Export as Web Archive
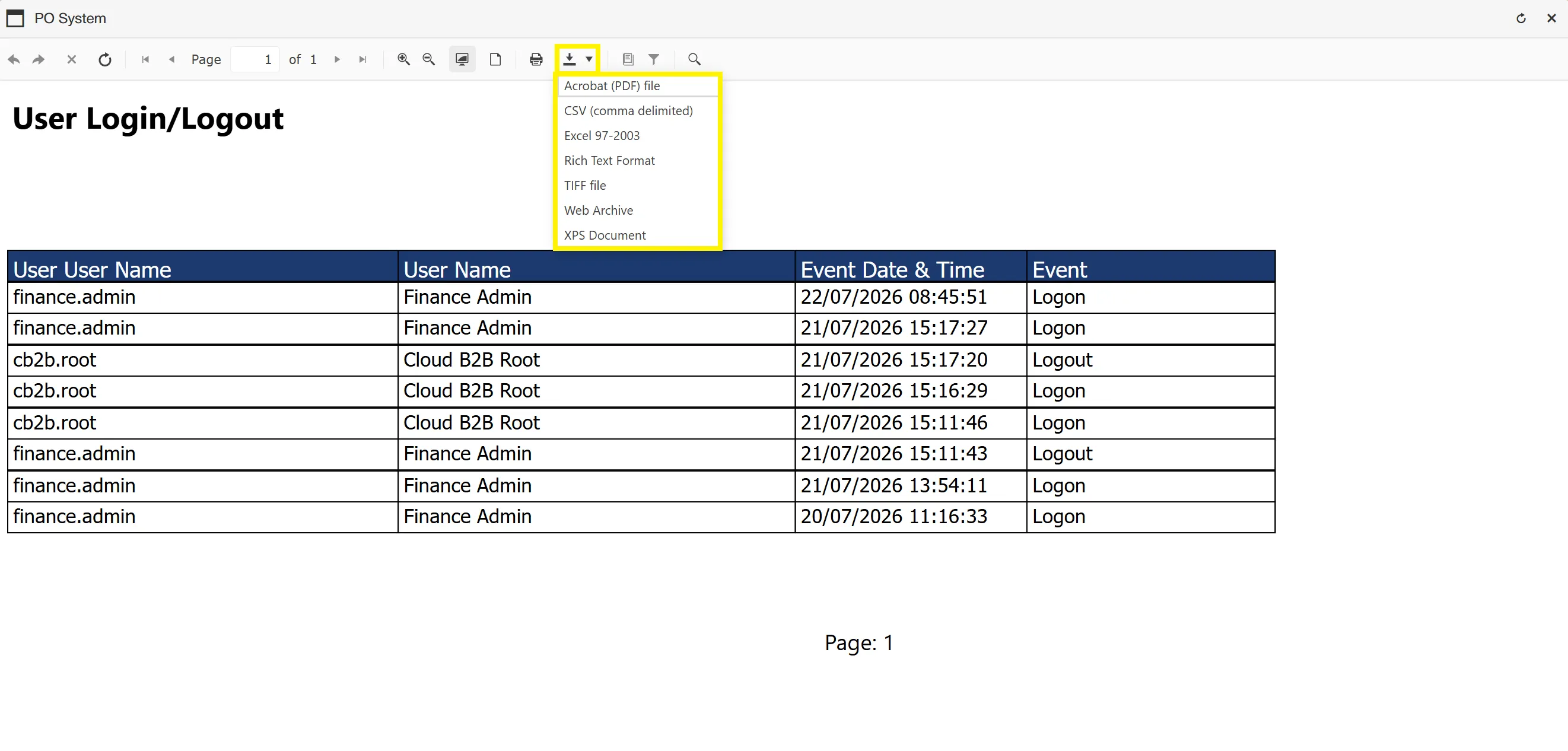Viewport: 1568px width, 751px height. (637, 211)
